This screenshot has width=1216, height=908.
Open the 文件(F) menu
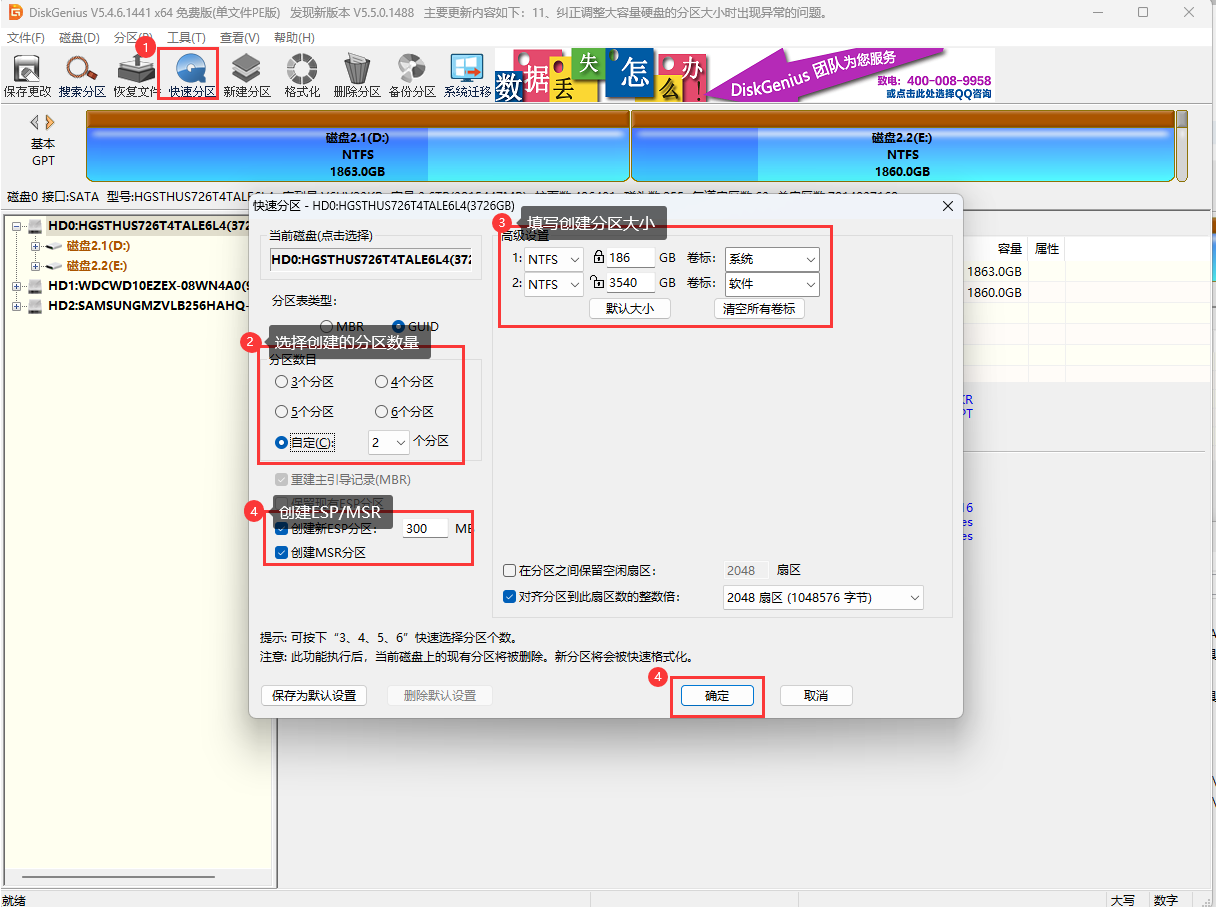click(x=26, y=38)
